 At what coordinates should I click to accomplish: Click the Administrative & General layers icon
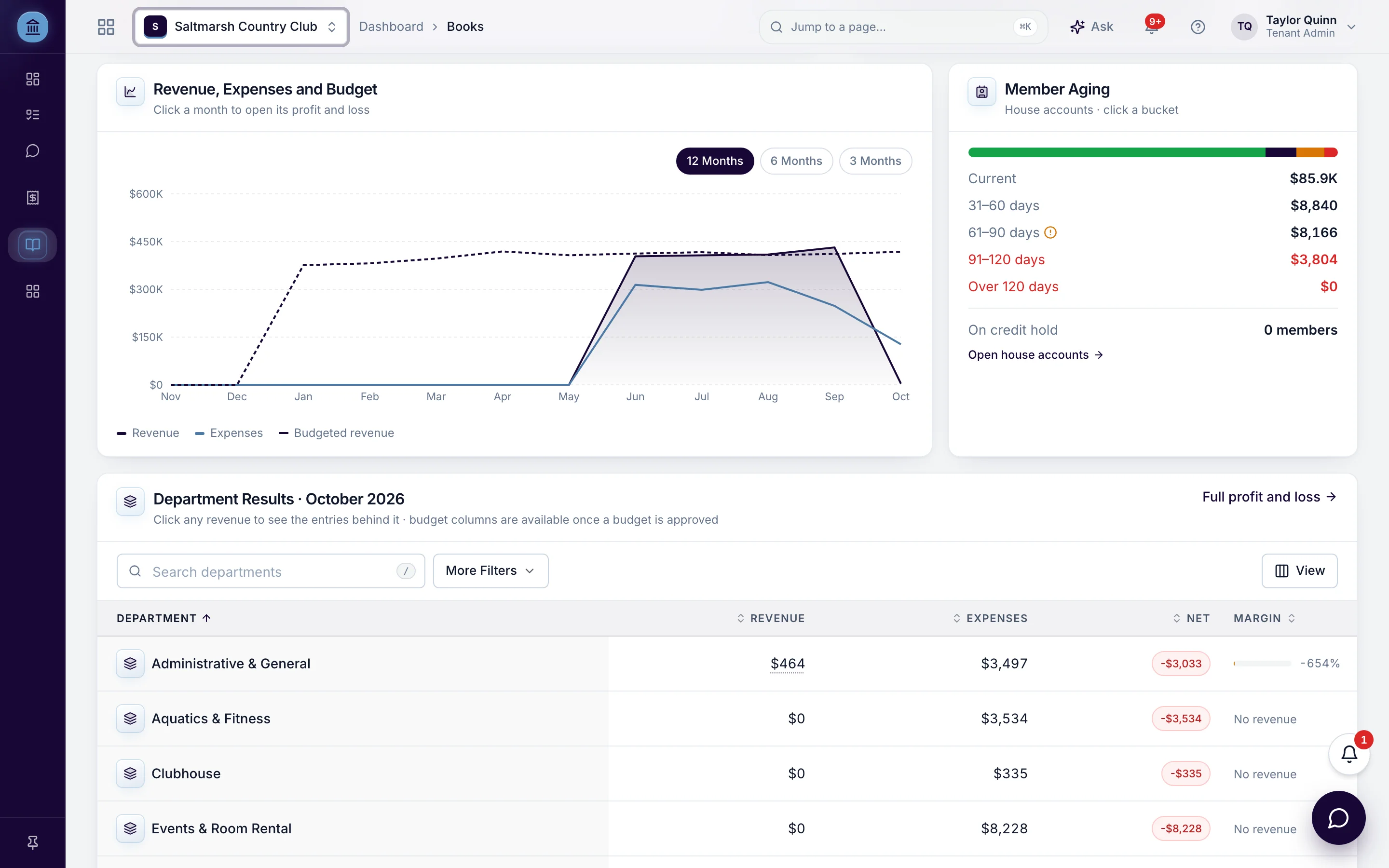[130, 664]
